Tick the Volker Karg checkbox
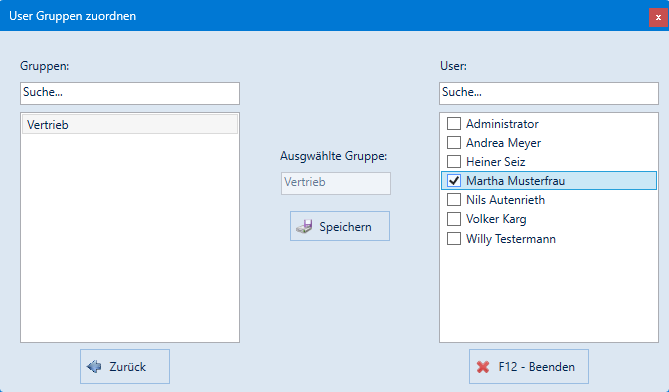Image resolution: width=669 pixels, height=392 pixels. [454, 219]
